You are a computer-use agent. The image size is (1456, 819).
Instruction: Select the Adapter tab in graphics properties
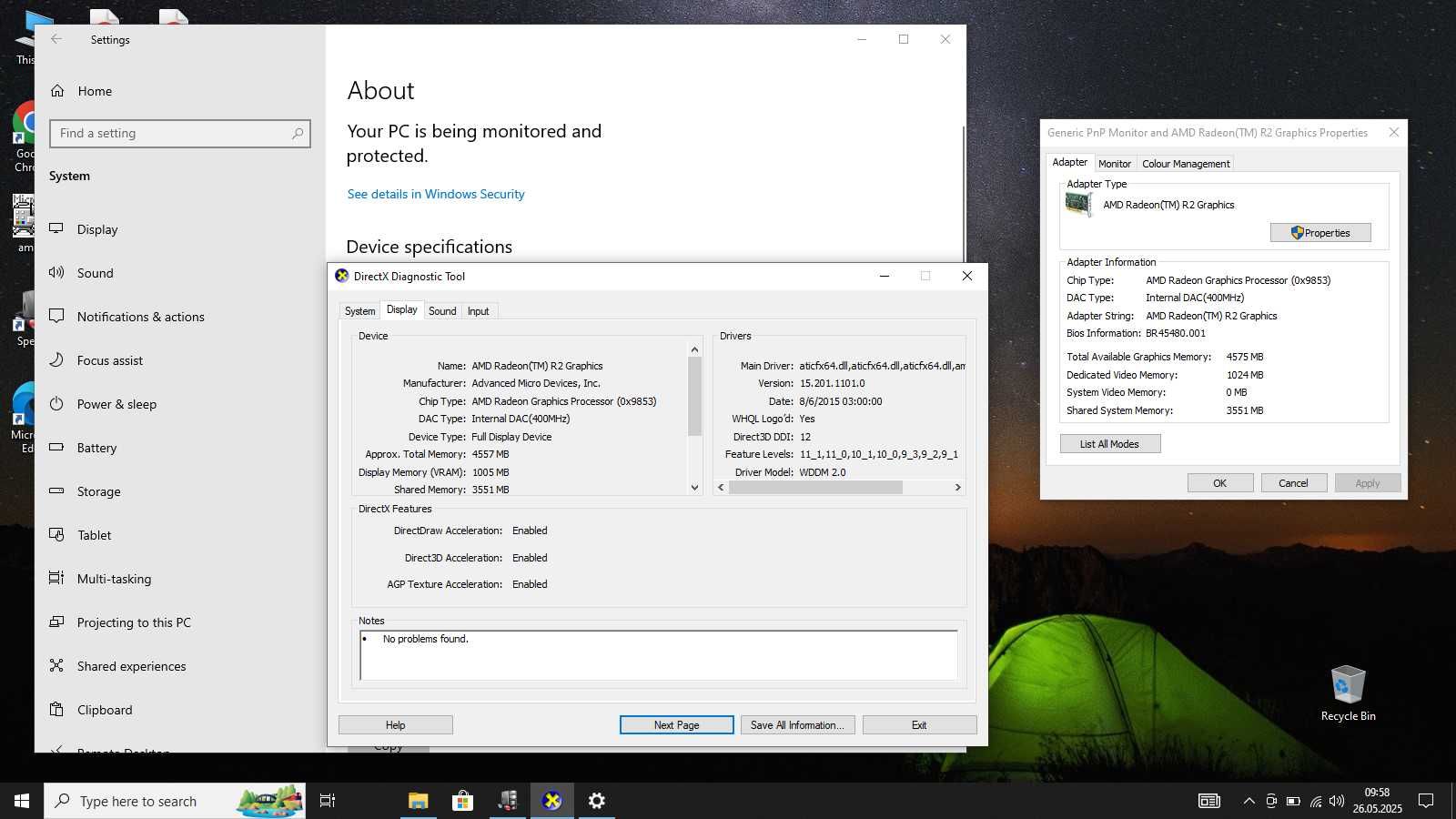tap(1069, 162)
